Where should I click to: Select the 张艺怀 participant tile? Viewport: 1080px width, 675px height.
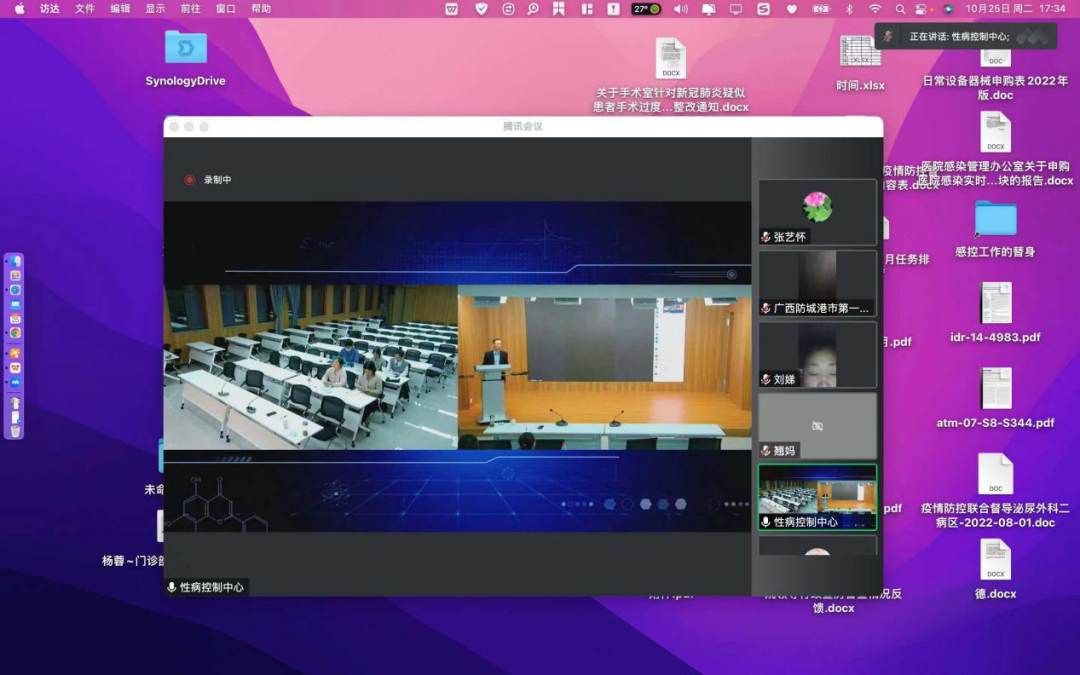[817, 212]
